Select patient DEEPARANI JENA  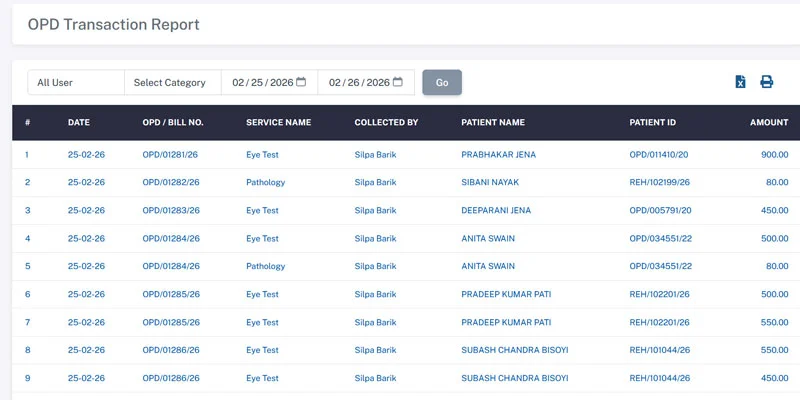click(496, 210)
